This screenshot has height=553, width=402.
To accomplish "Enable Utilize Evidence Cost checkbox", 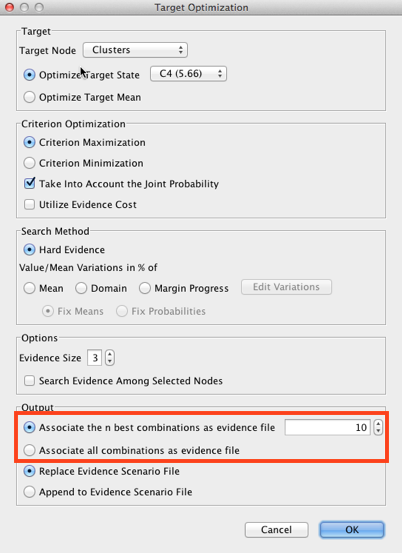I will [29, 205].
